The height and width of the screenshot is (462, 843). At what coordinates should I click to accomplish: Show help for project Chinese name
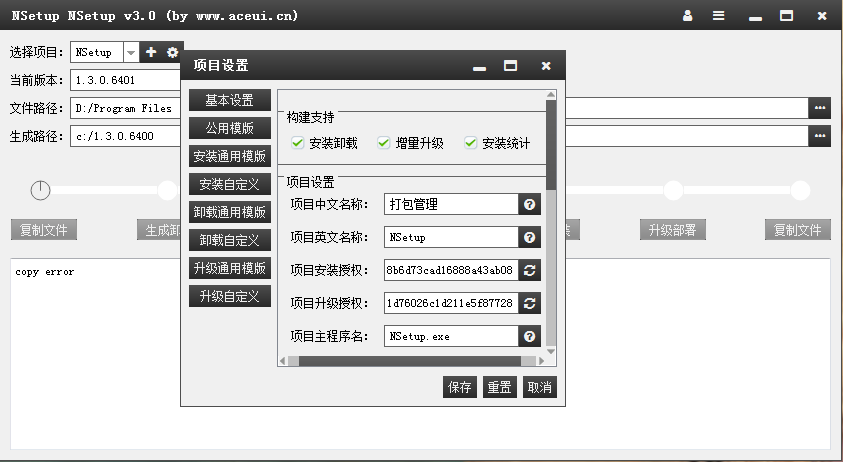530,204
